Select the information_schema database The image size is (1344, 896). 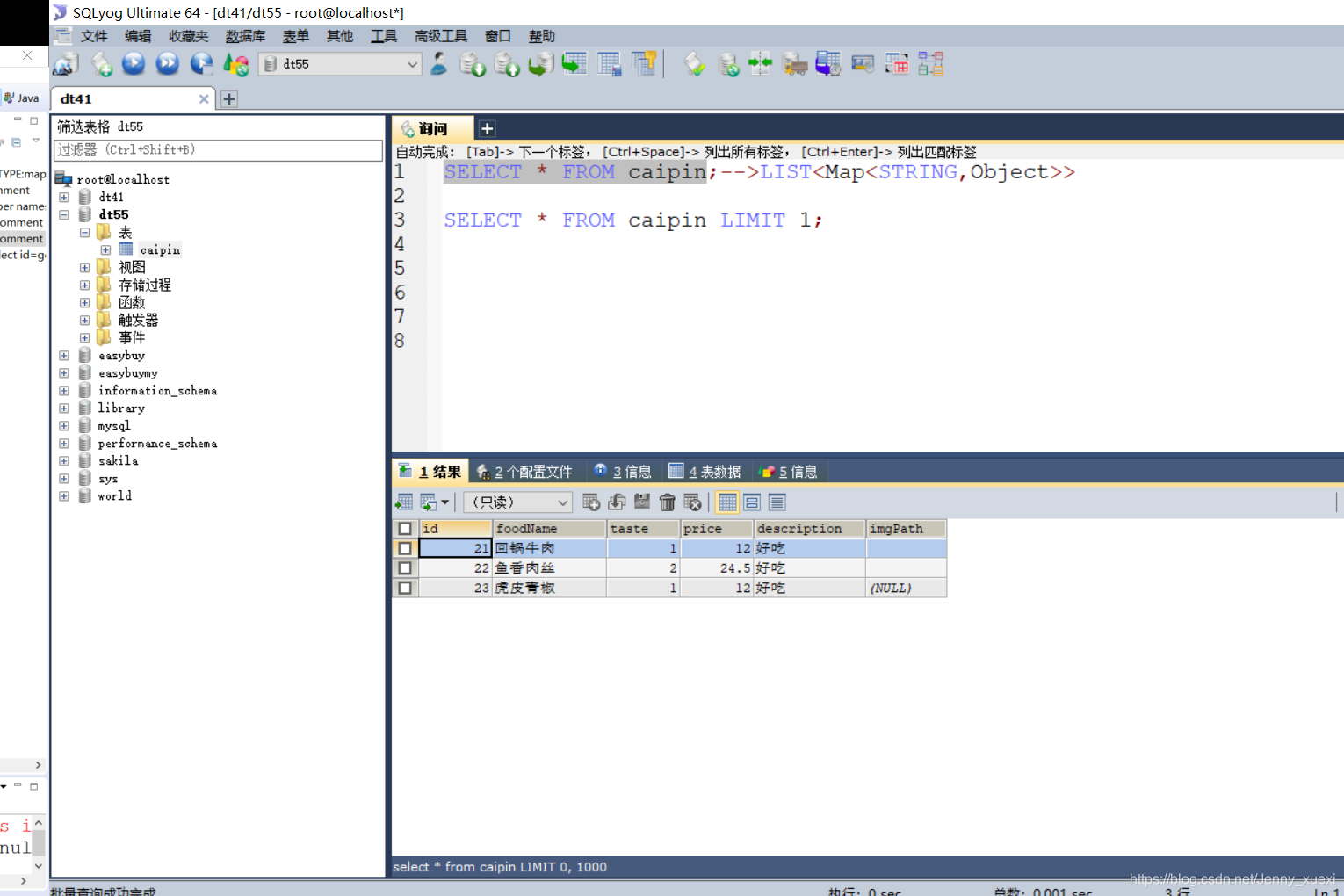(158, 391)
